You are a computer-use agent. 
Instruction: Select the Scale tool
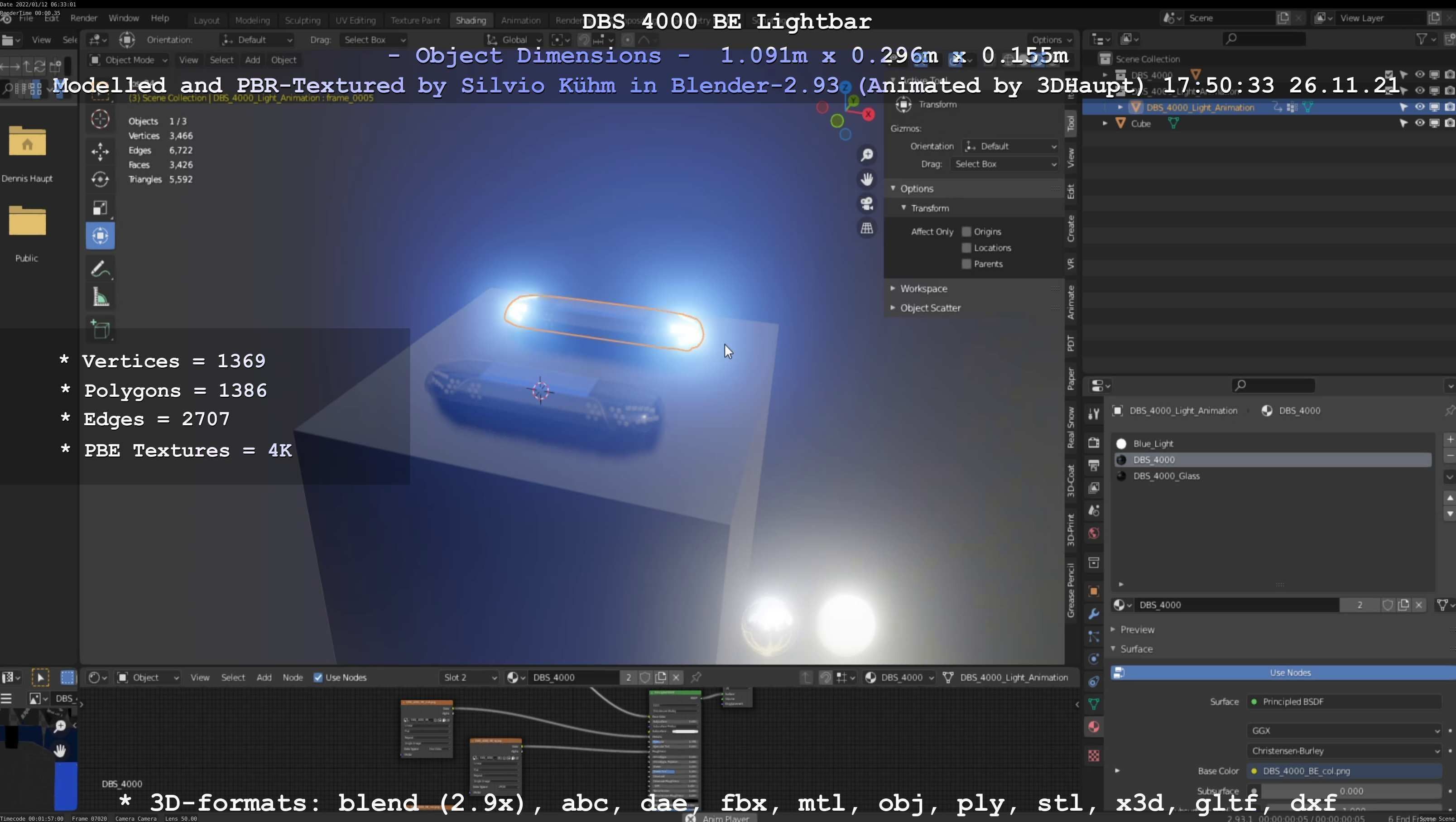100,207
